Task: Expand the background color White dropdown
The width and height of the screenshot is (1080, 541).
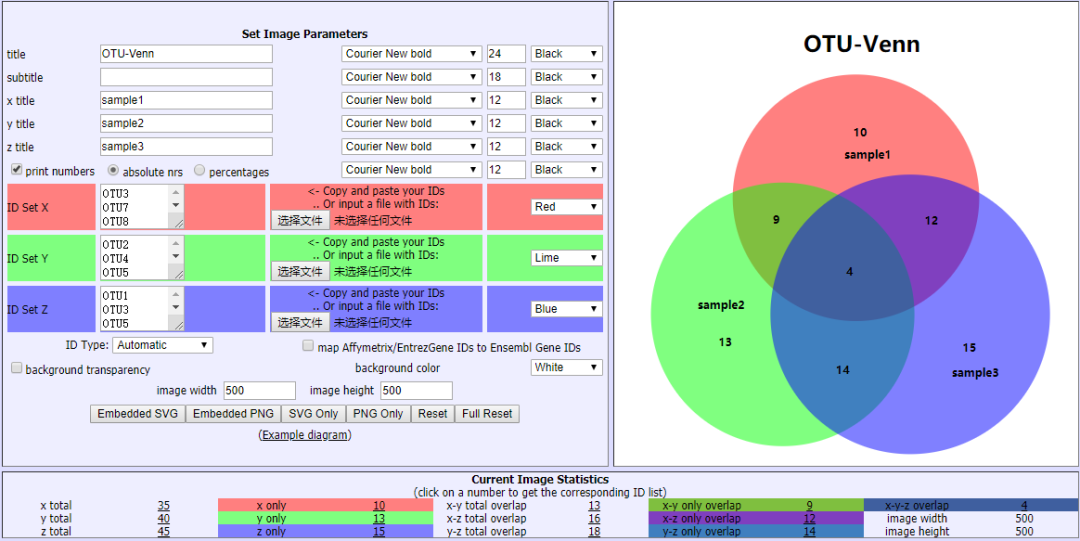Action: click(566, 367)
